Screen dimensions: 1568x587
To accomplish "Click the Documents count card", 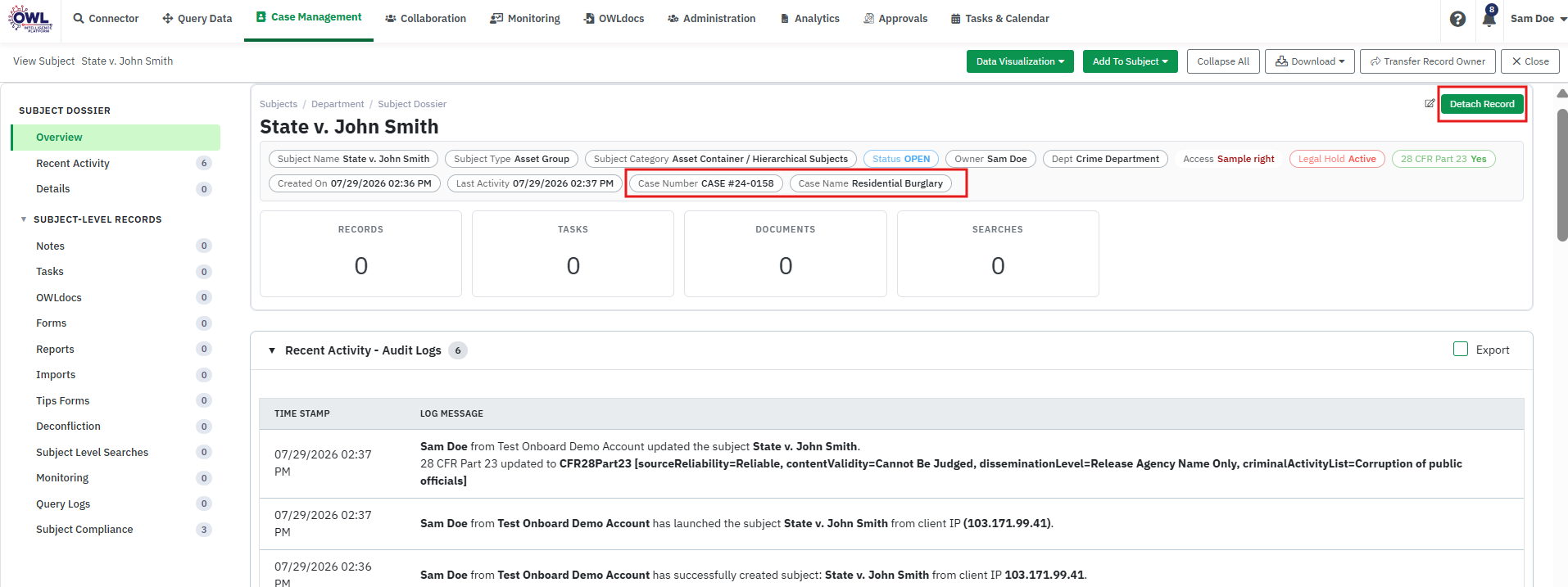I will point(785,254).
